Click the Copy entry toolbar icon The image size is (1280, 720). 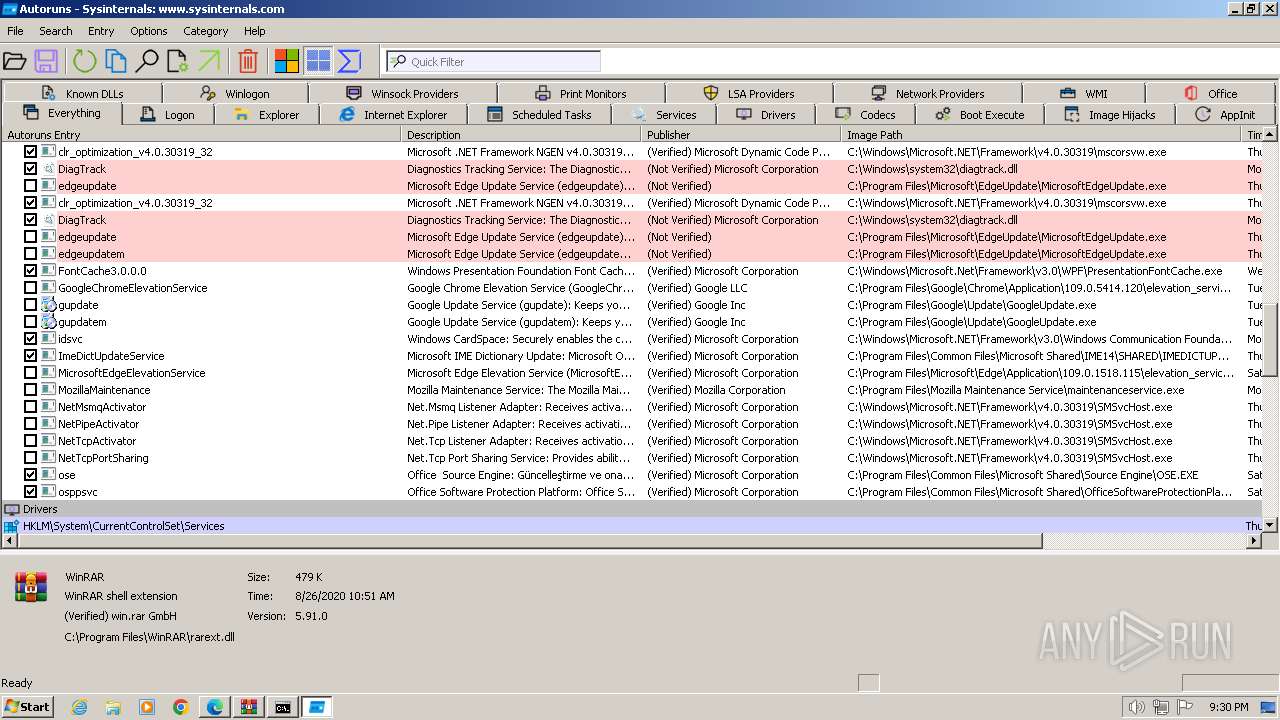coord(116,62)
